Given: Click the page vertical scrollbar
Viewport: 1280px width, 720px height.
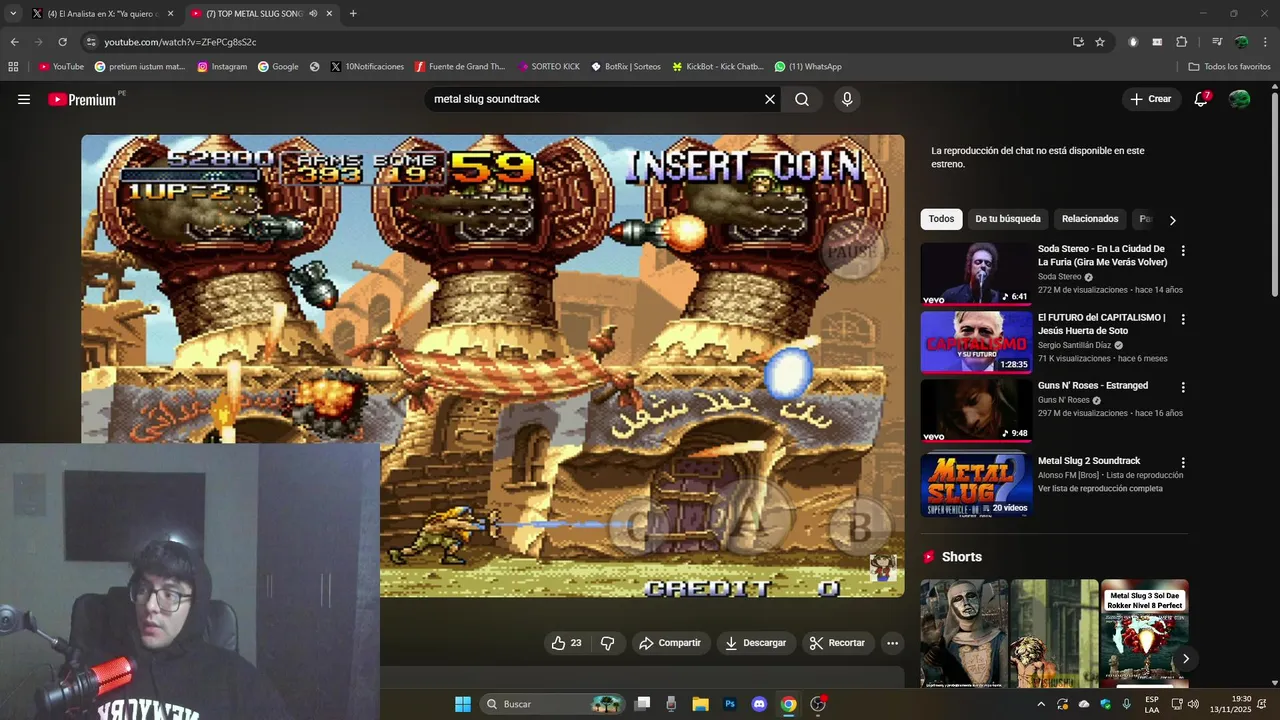Looking at the screenshot, I should [x=1274, y=195].
